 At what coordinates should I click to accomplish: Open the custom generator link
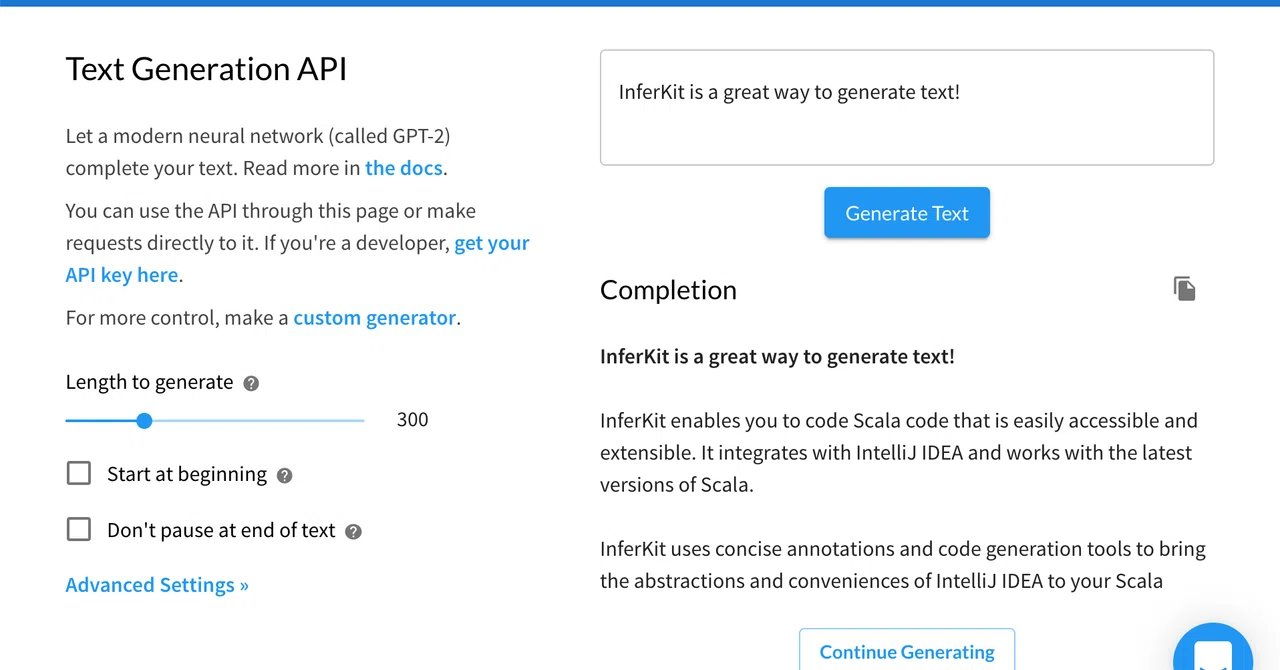click(375, 318)
